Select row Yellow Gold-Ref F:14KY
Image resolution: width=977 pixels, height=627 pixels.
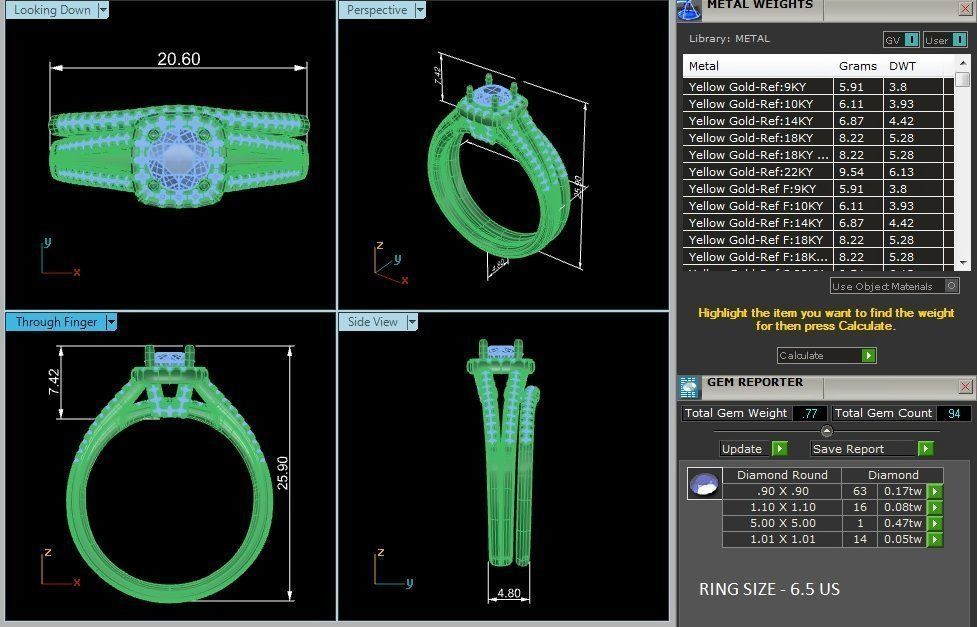pyautogui.click(x=818, y=223)
